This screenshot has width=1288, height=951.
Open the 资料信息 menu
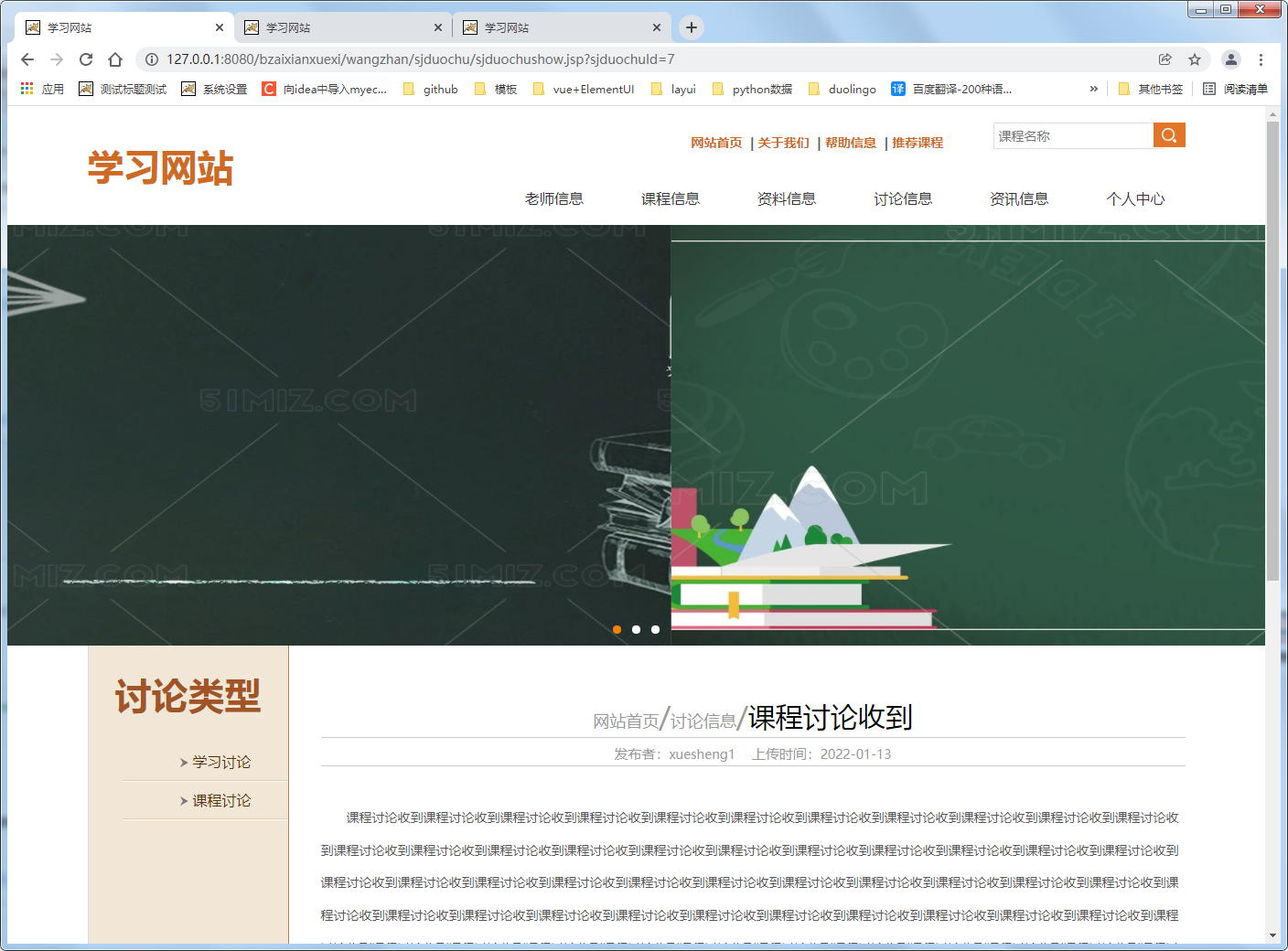787,198
